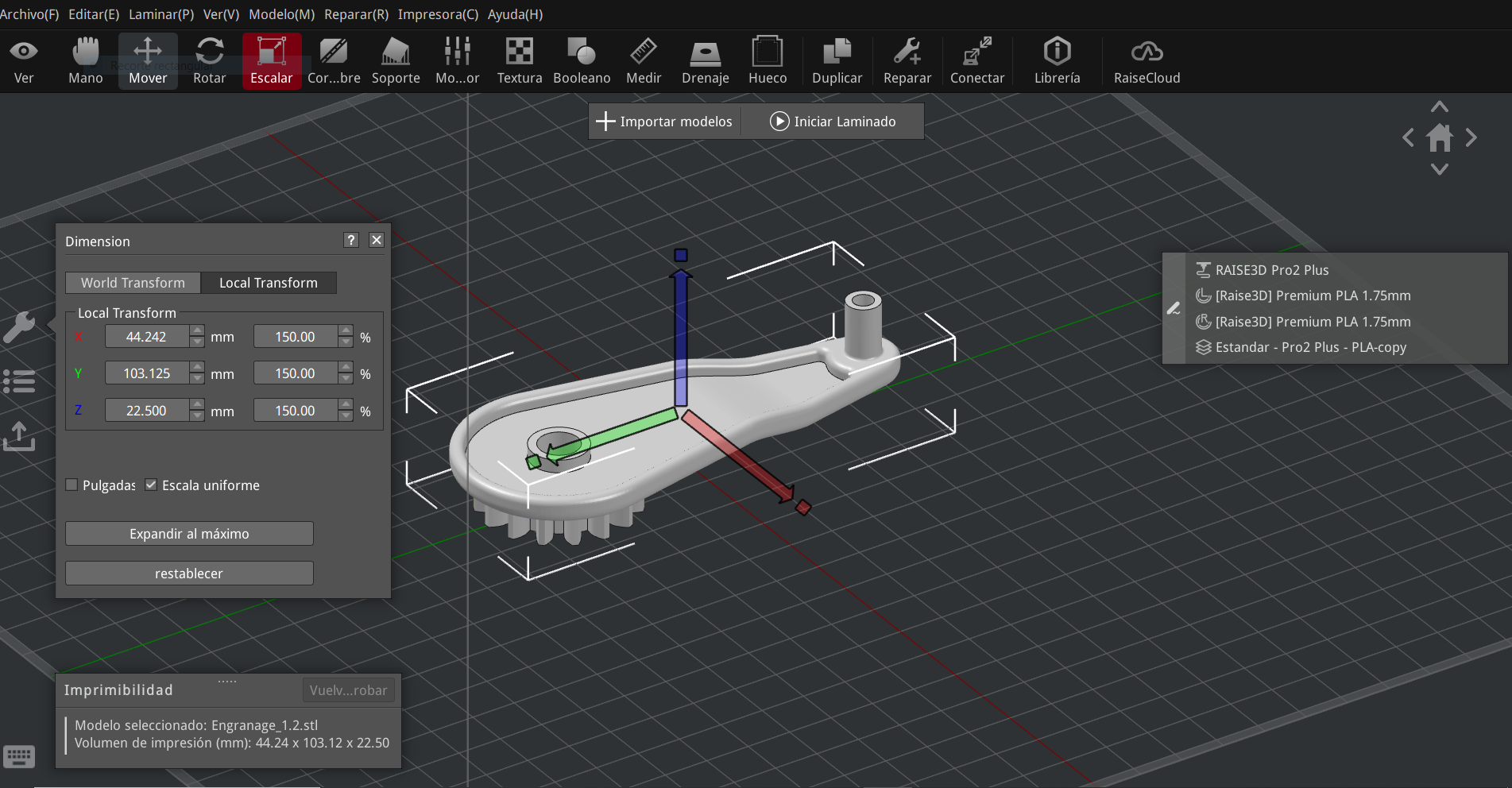Increase the X dimension value stepper

pos(197,331)
